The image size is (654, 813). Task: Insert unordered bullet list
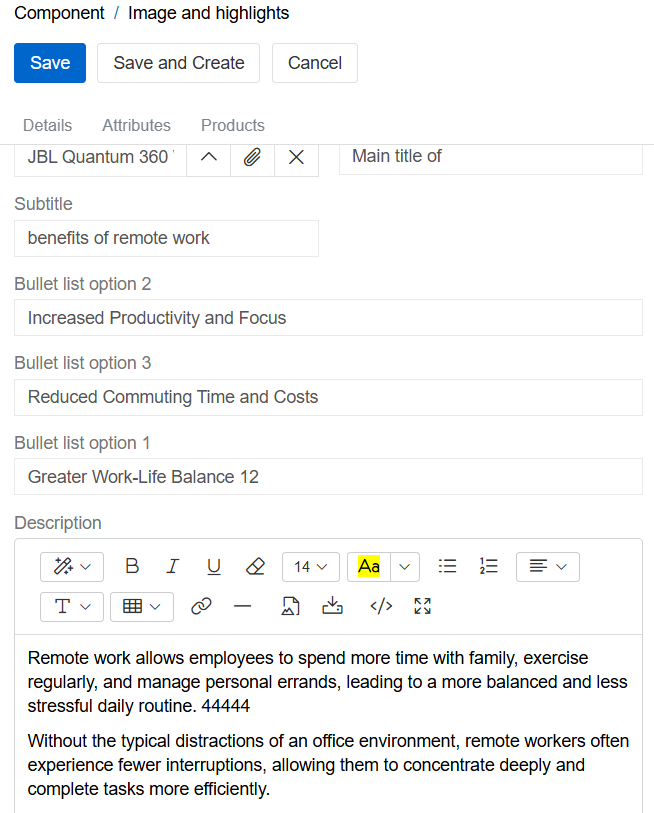(x=448, y=566)
